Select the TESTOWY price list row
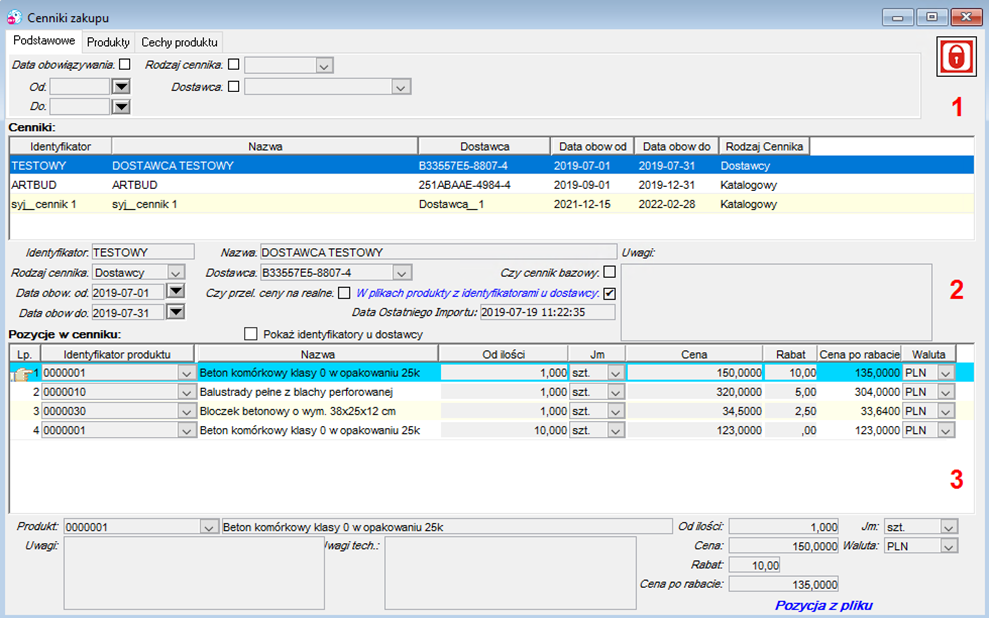Image resolution: width=989 pixels, height=618 pixels. click(491, 166)
